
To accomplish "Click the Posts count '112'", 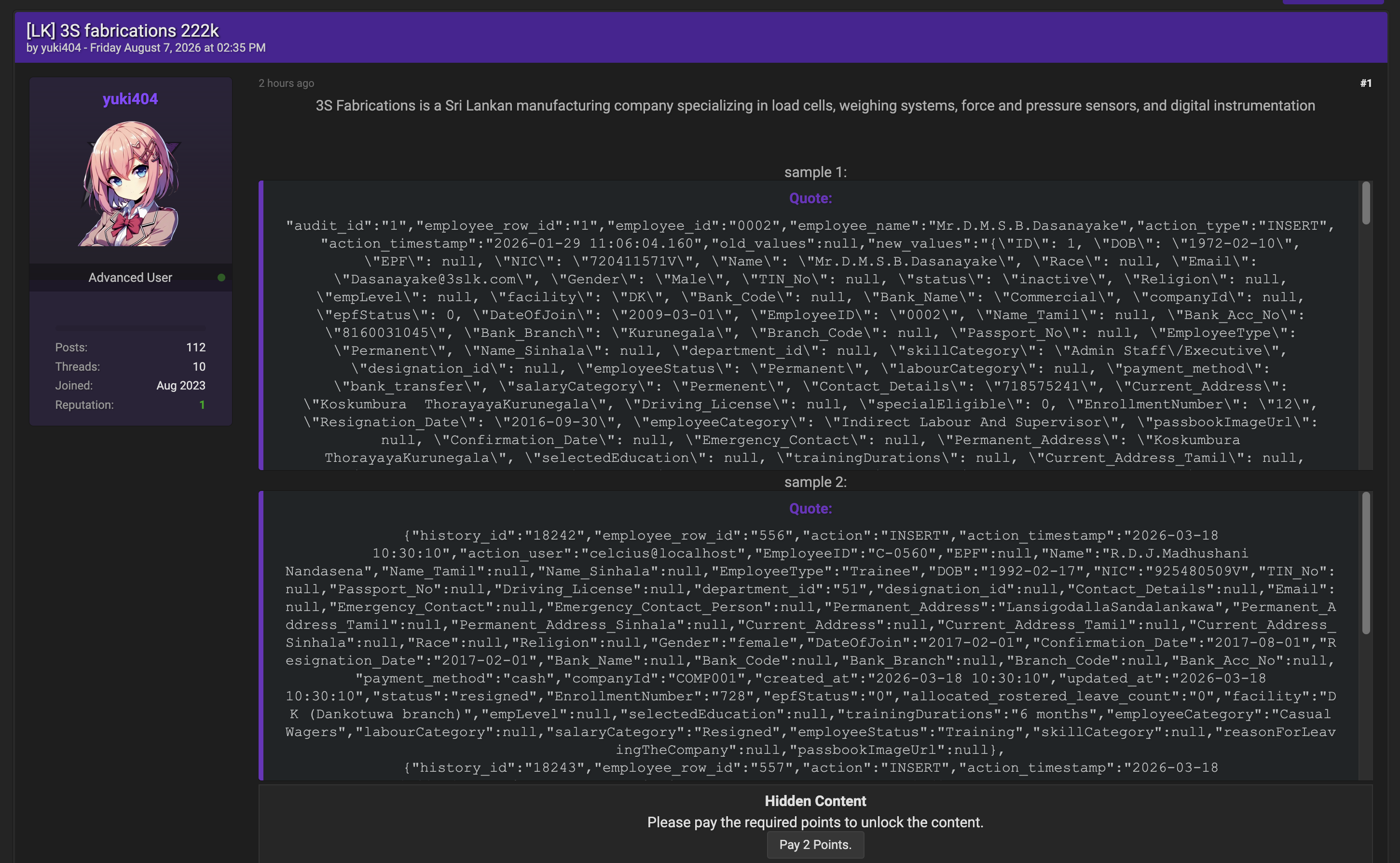I will pos(196,348).
